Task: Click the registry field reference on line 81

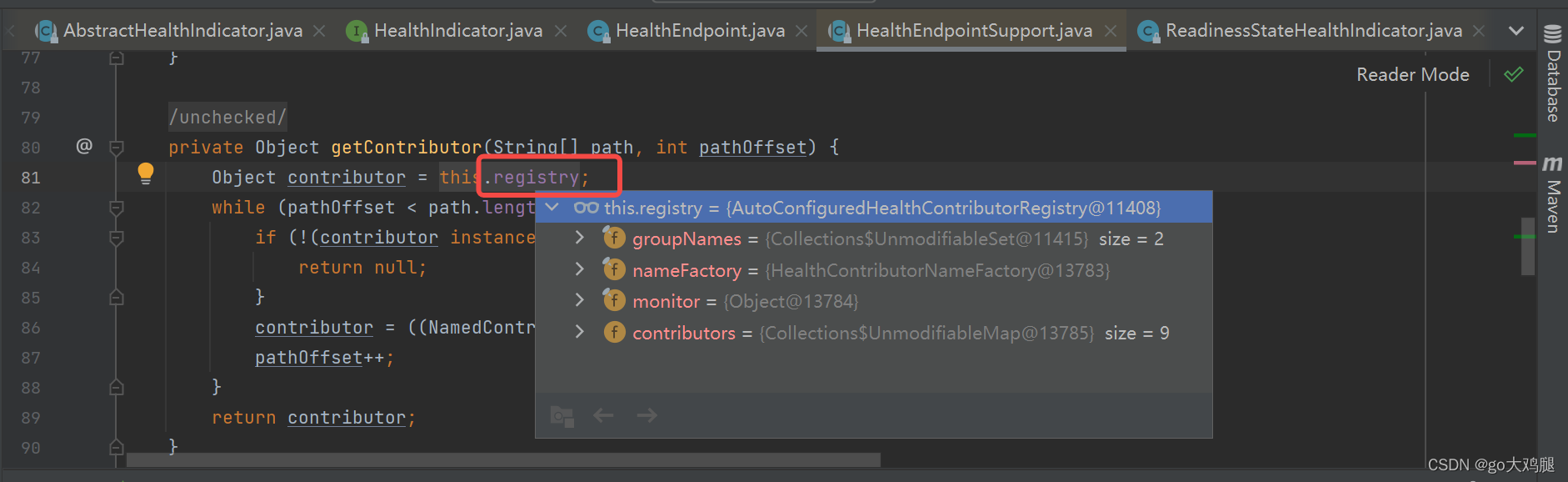Action: coord(536,178)
